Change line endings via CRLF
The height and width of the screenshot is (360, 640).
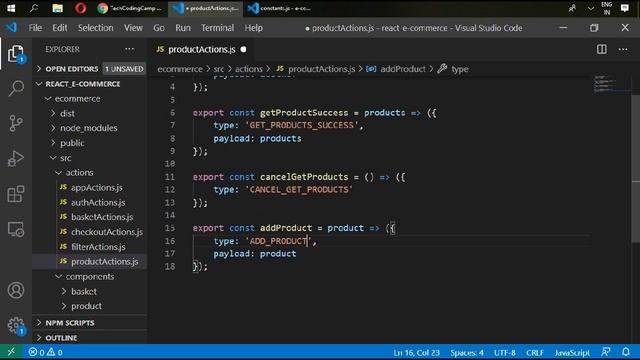(535, 352)
